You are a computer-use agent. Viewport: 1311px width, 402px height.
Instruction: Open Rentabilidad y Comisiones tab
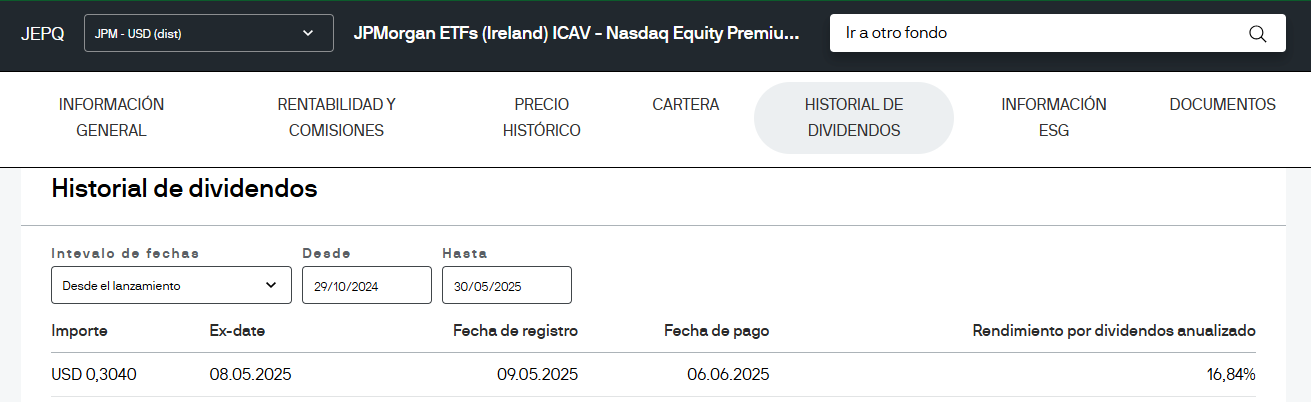click(336, 117)
